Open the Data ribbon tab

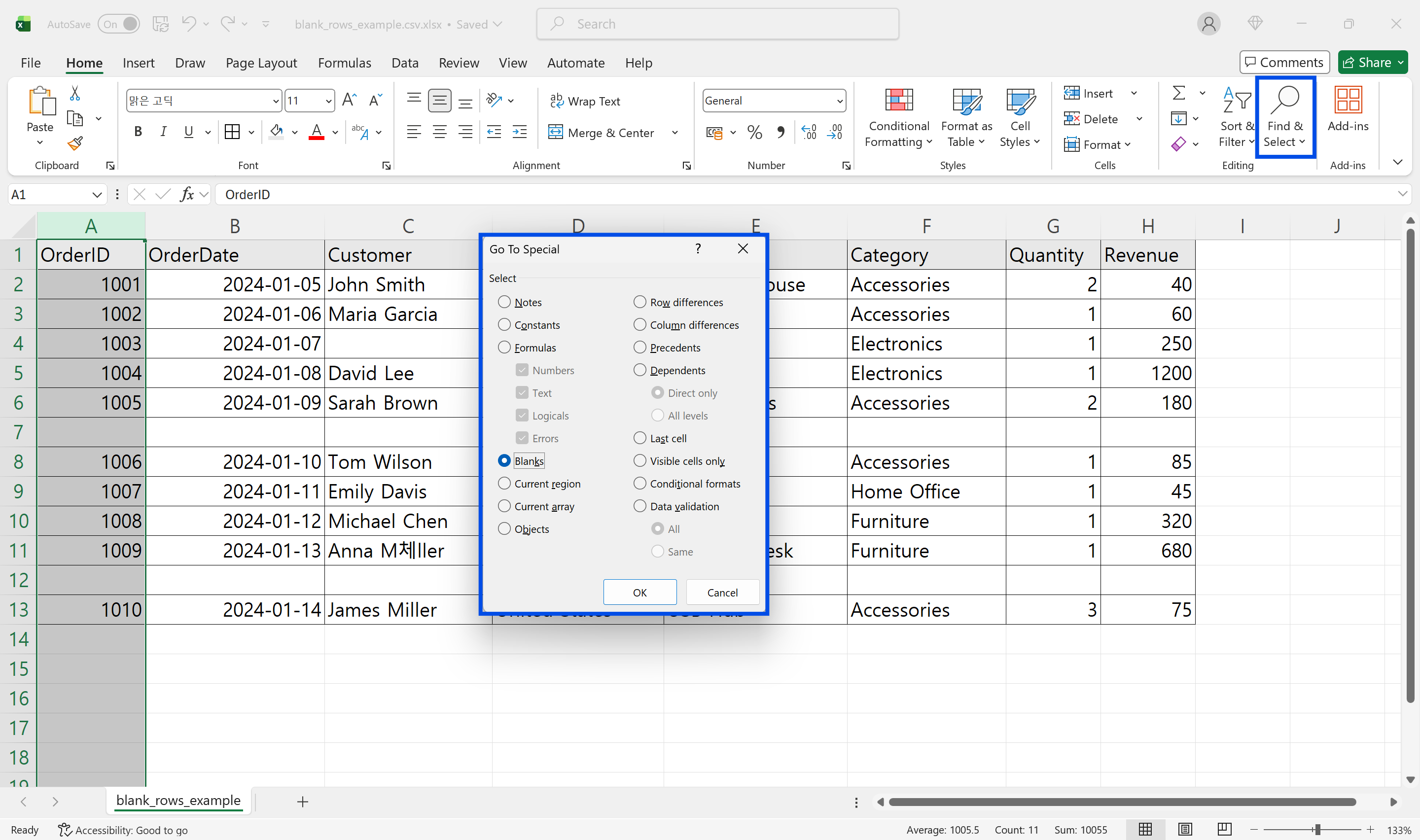[x=405, y=63]
